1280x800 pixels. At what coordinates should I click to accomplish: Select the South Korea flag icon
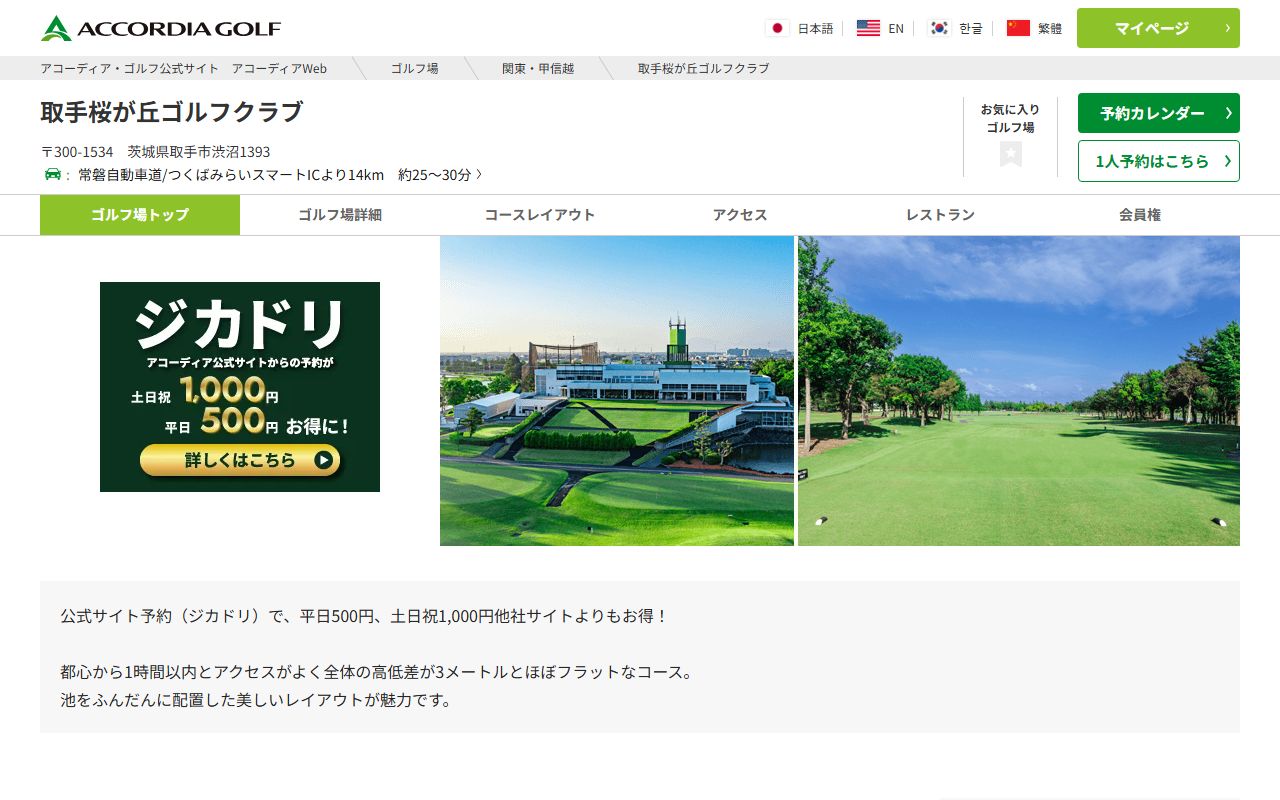tap(938, 28)
